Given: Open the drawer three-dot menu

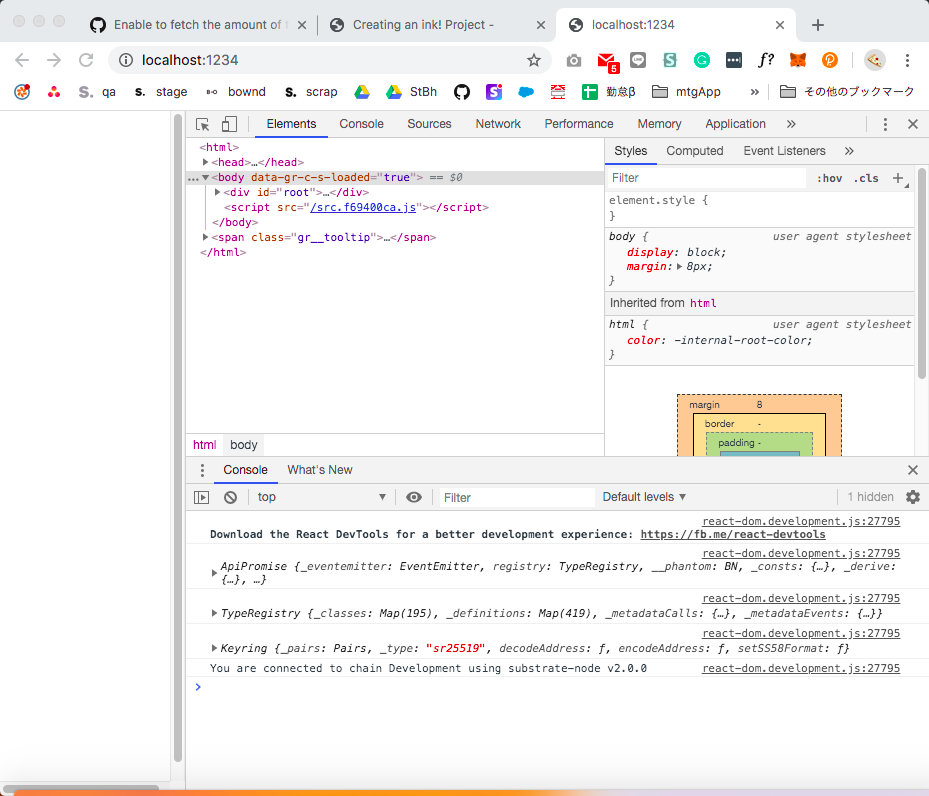Looking at the screenshot, I should [202, 470].
